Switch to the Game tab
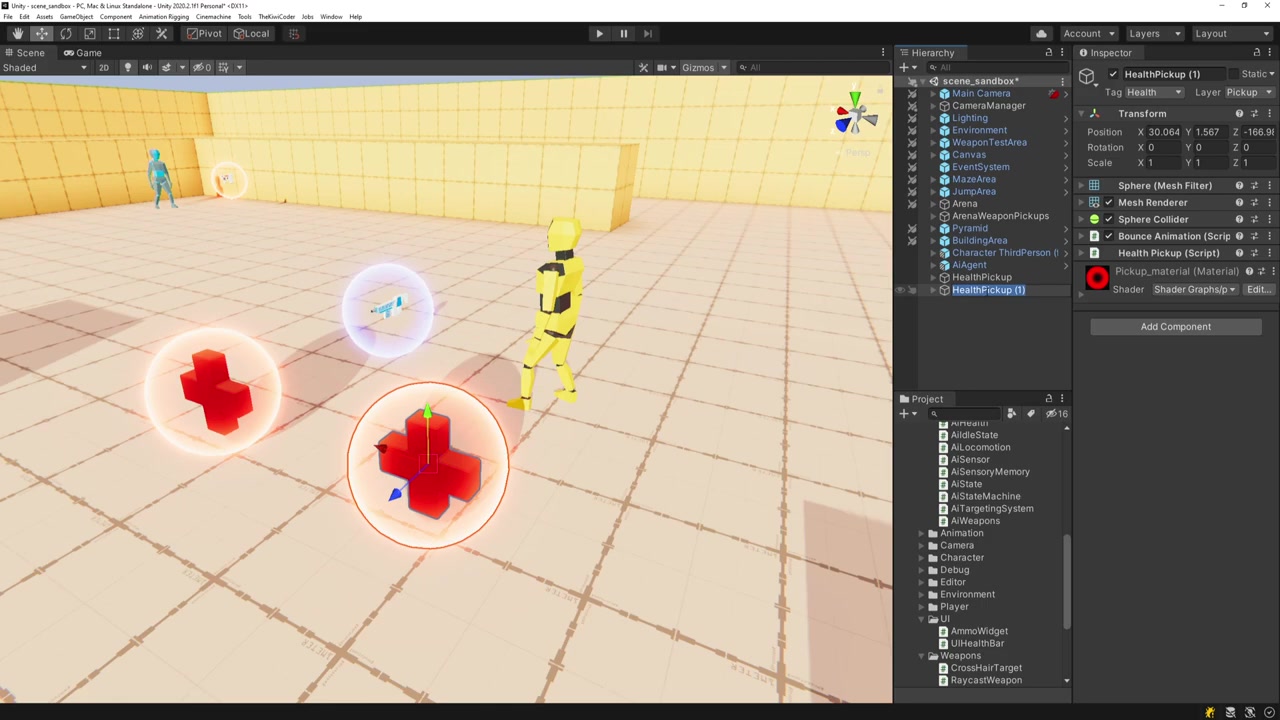 [82, 53]
